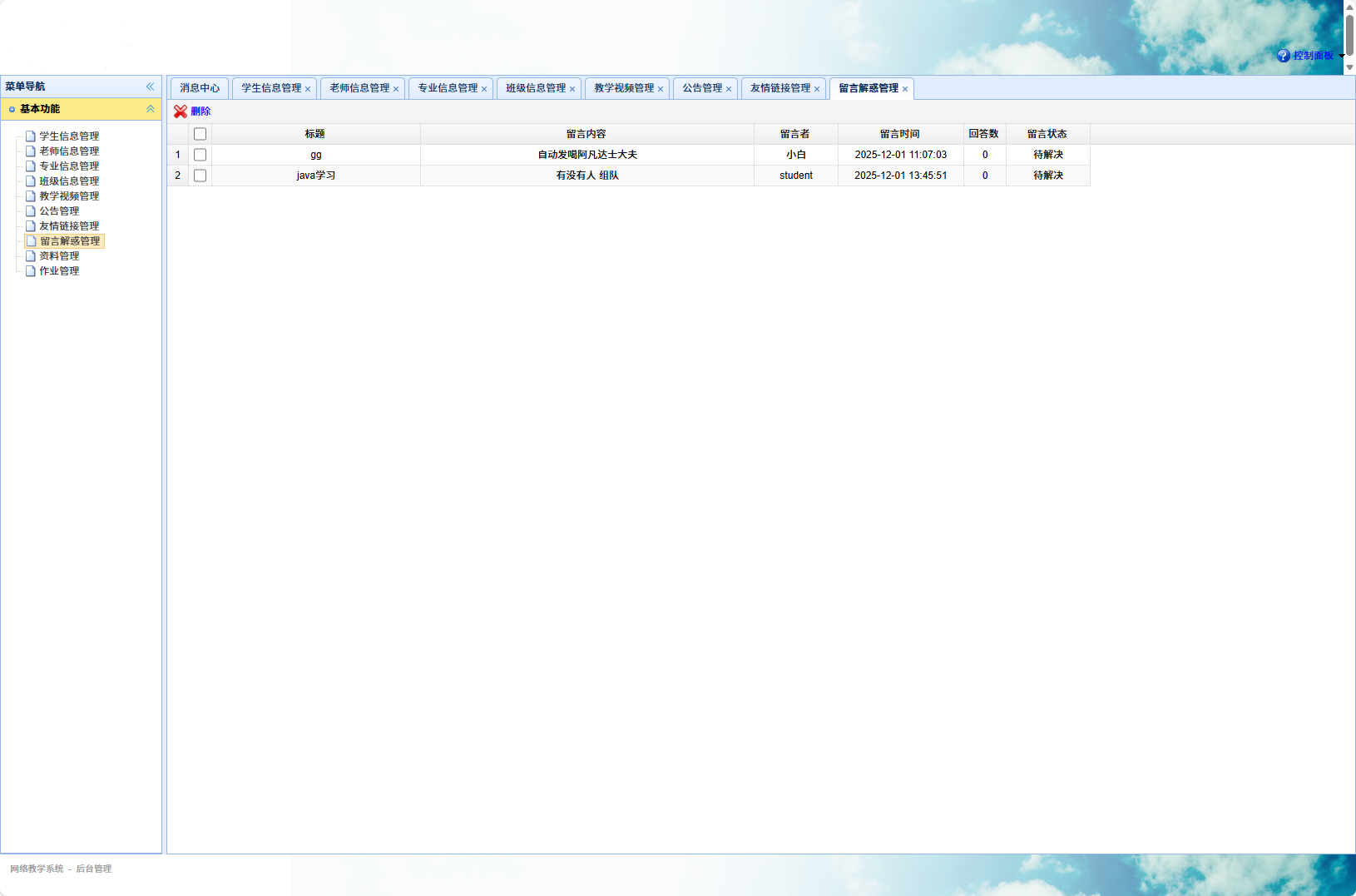
Task: Switch to the 公告管理 tab
Action: pos(702,88)
